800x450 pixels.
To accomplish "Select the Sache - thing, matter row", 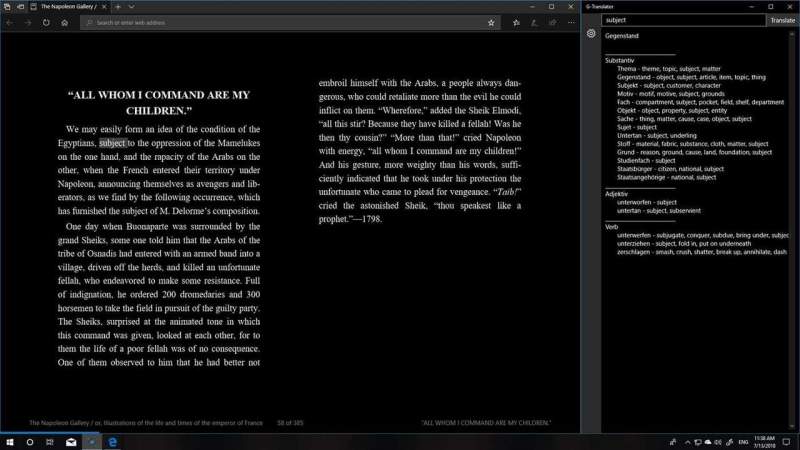I will point(684,119).
